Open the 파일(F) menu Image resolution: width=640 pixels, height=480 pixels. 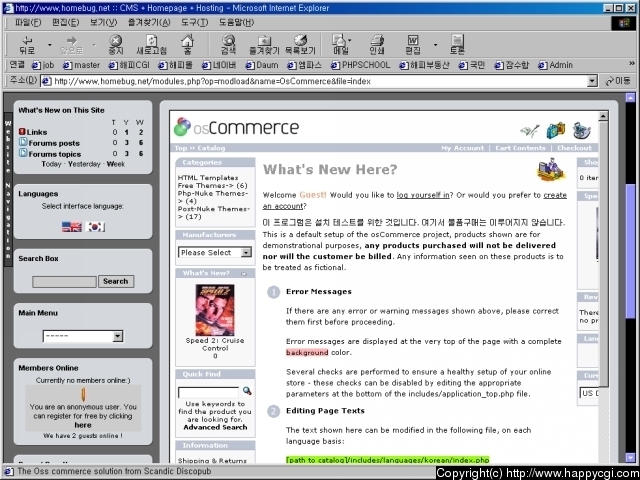pos(28,22)
